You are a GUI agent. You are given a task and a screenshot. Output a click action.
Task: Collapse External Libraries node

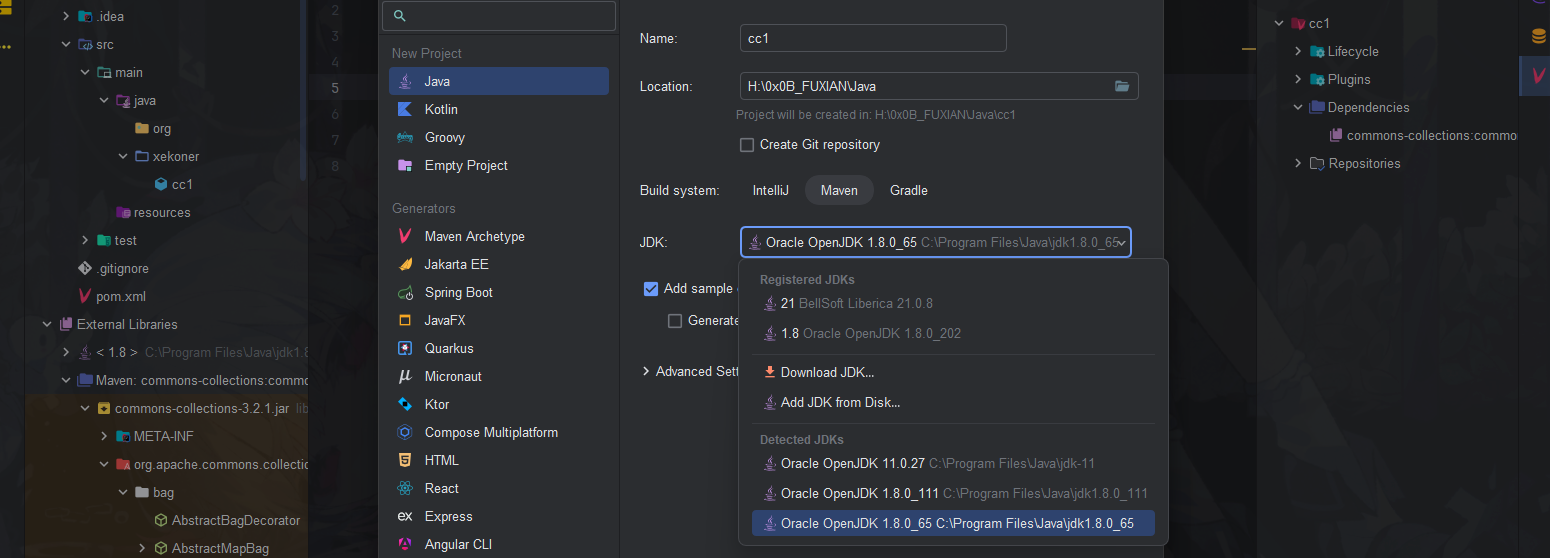click(x=47, y=325)
